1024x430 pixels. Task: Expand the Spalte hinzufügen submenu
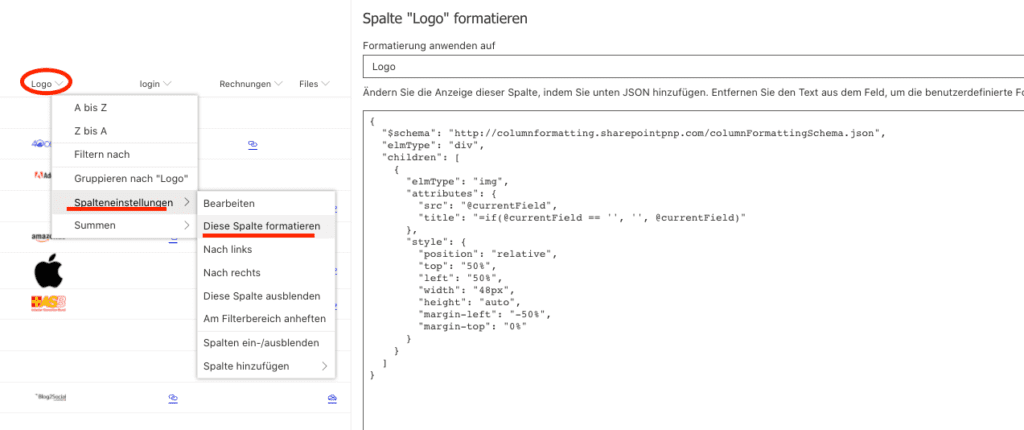[x=266, y=366]
